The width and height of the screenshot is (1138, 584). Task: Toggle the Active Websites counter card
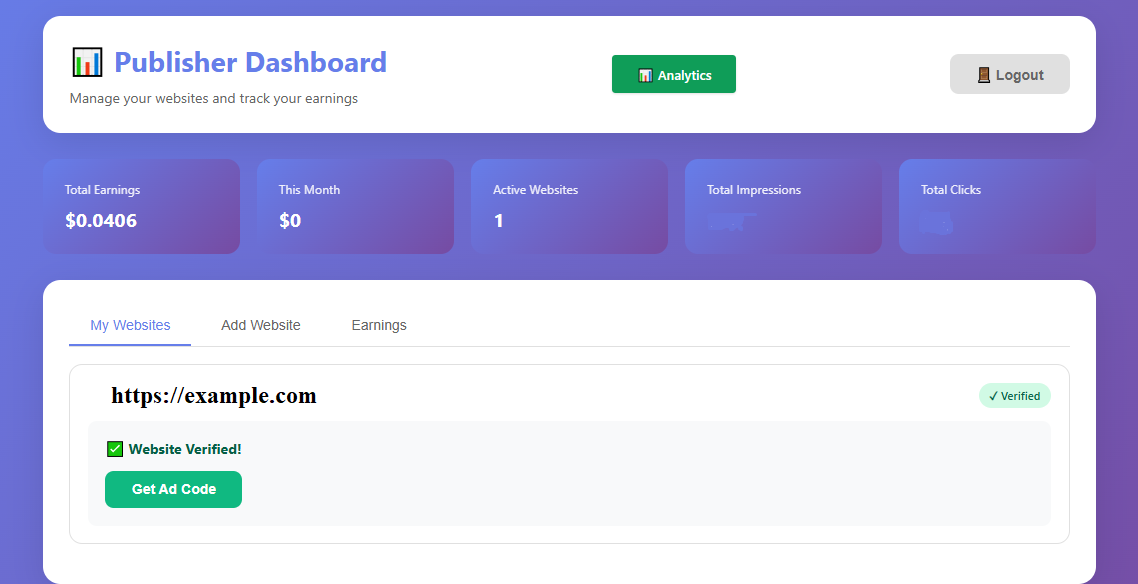[569, 206]
